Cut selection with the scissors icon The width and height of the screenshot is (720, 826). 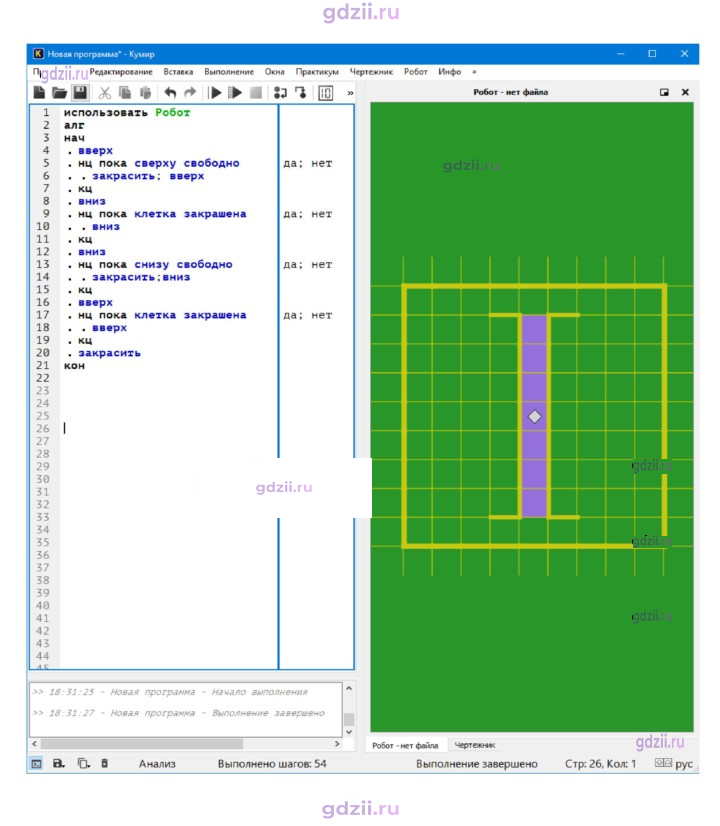[x=105, y=93]
